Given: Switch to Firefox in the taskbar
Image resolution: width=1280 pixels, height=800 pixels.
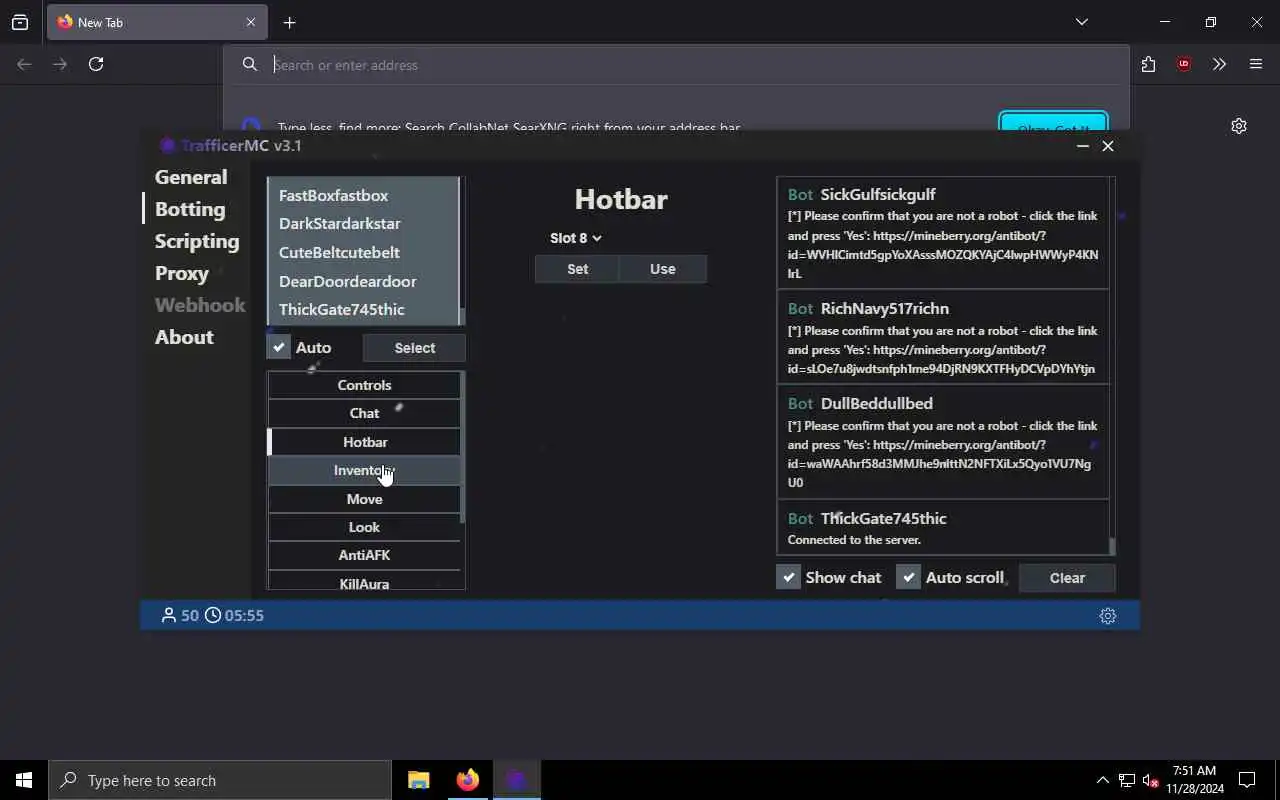Looking at the screenshot, I should point(467,780).
